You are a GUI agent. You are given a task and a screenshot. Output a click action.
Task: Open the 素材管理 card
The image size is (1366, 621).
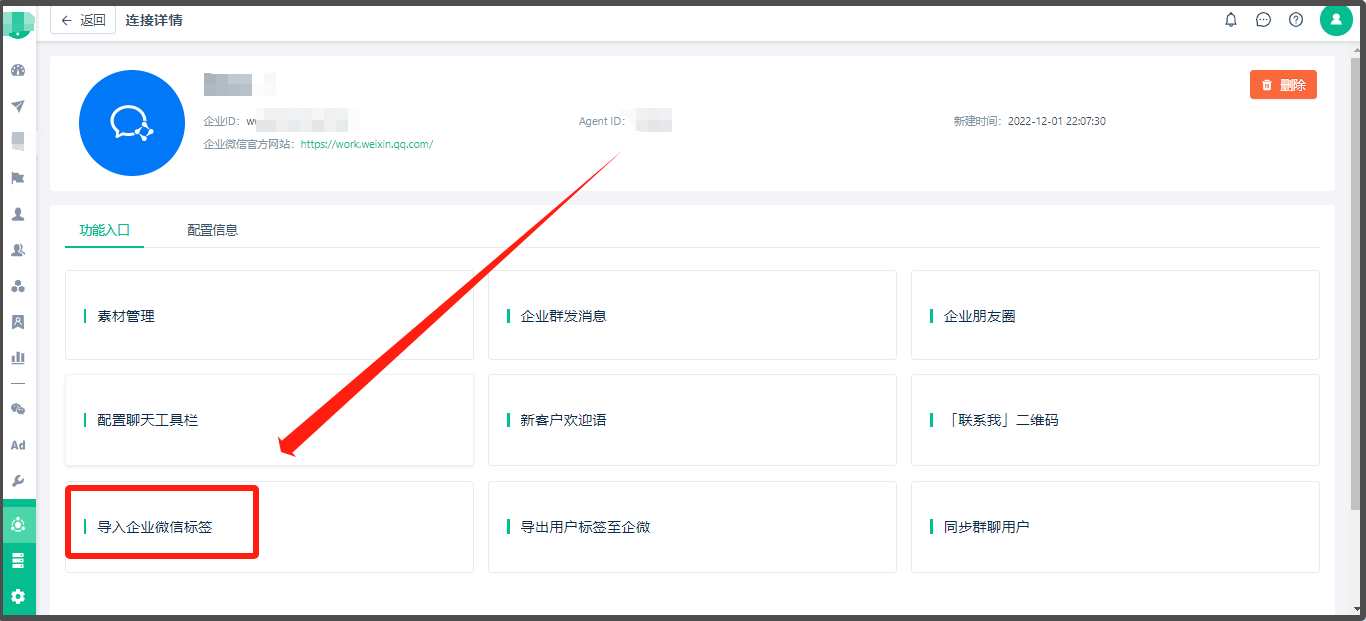point(269,315)
